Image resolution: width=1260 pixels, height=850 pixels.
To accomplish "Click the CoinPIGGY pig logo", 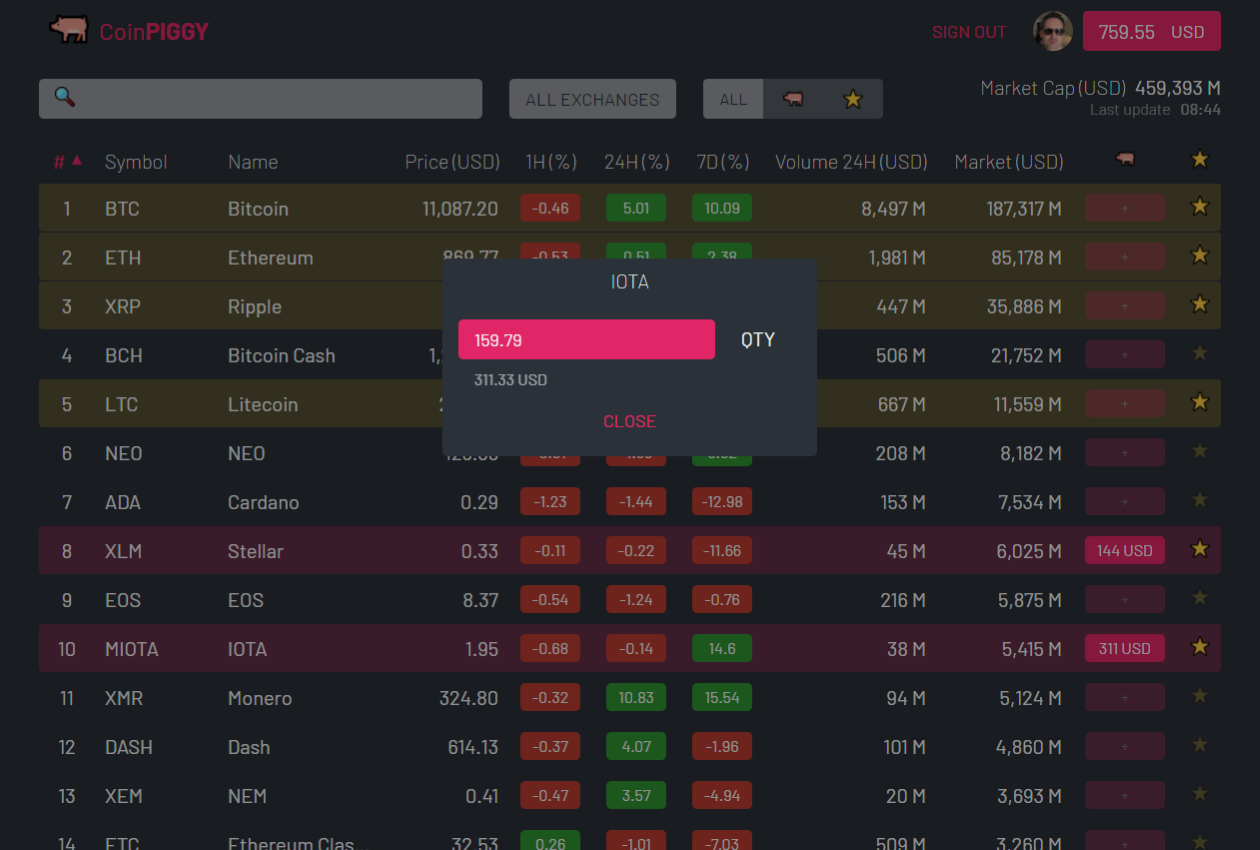I will pyautogui.click(x=69, y=31).
